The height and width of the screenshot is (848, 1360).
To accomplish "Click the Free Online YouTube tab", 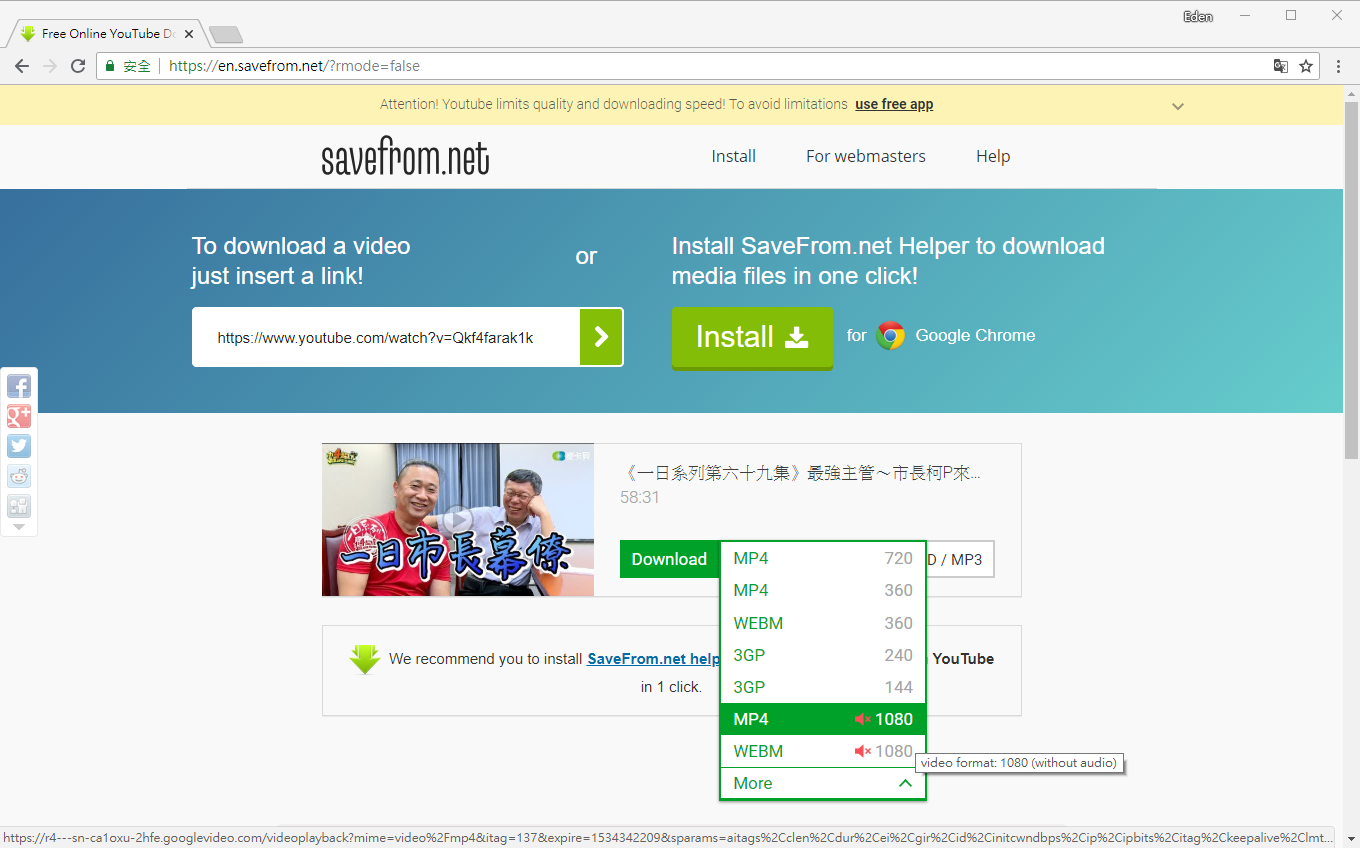I will click(105, 34).
